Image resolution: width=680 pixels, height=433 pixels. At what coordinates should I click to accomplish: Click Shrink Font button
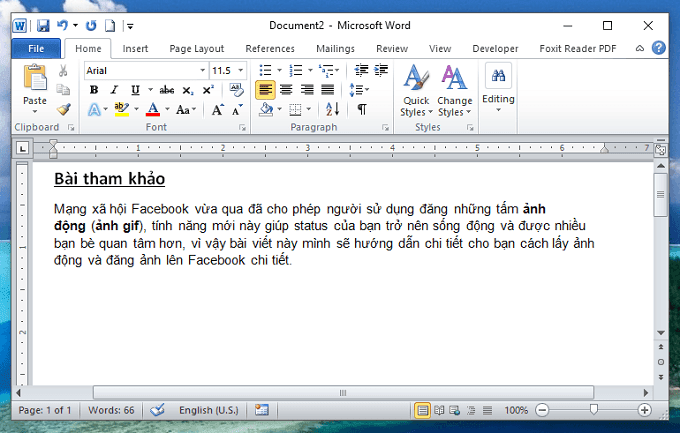(x=237, y=110)
